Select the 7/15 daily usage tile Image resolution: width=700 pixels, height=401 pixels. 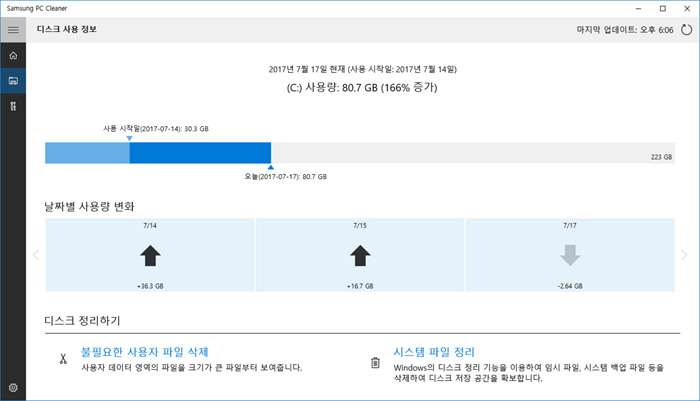tap(360, 256)
